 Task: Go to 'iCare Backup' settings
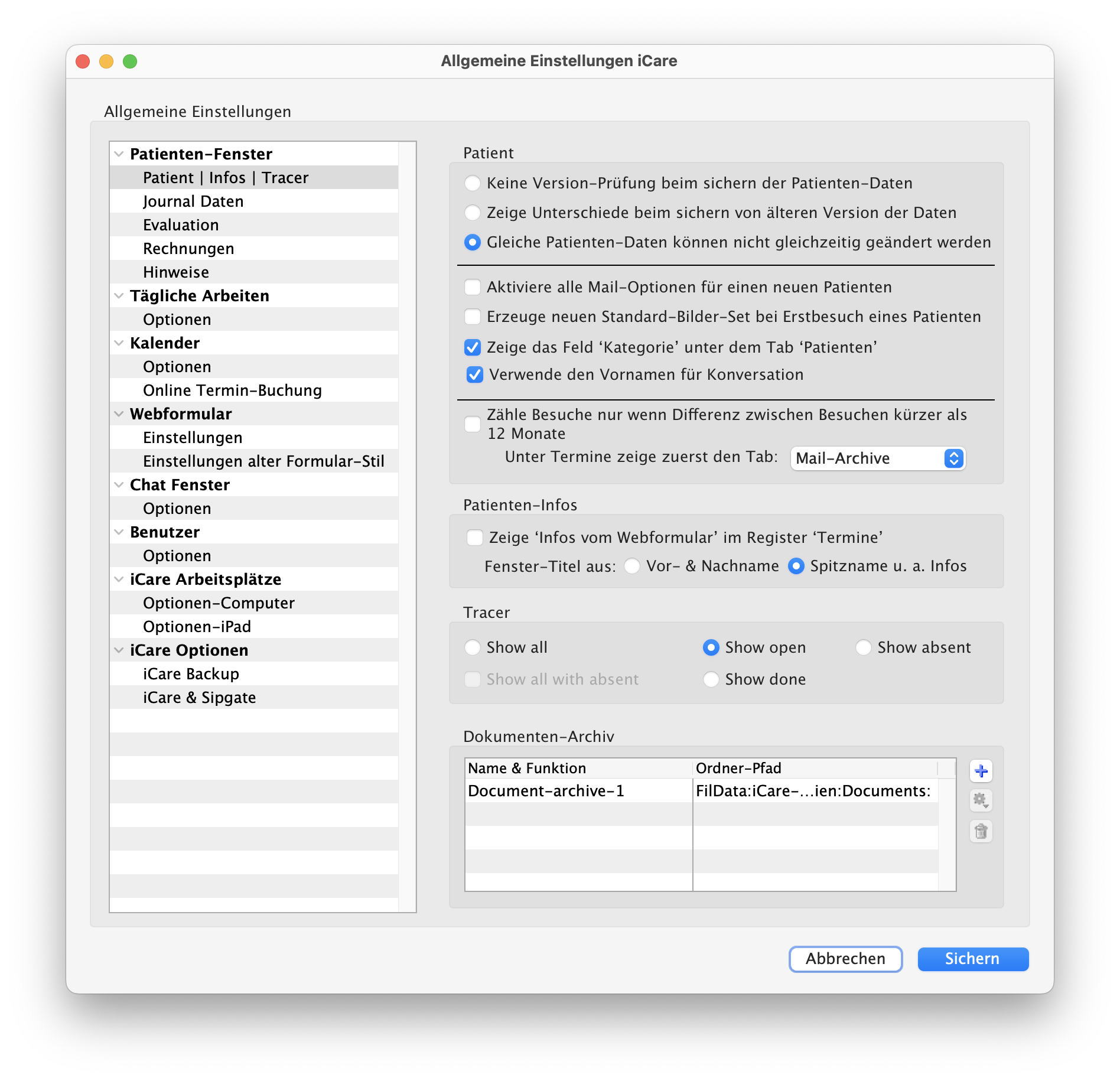[191, 674]
